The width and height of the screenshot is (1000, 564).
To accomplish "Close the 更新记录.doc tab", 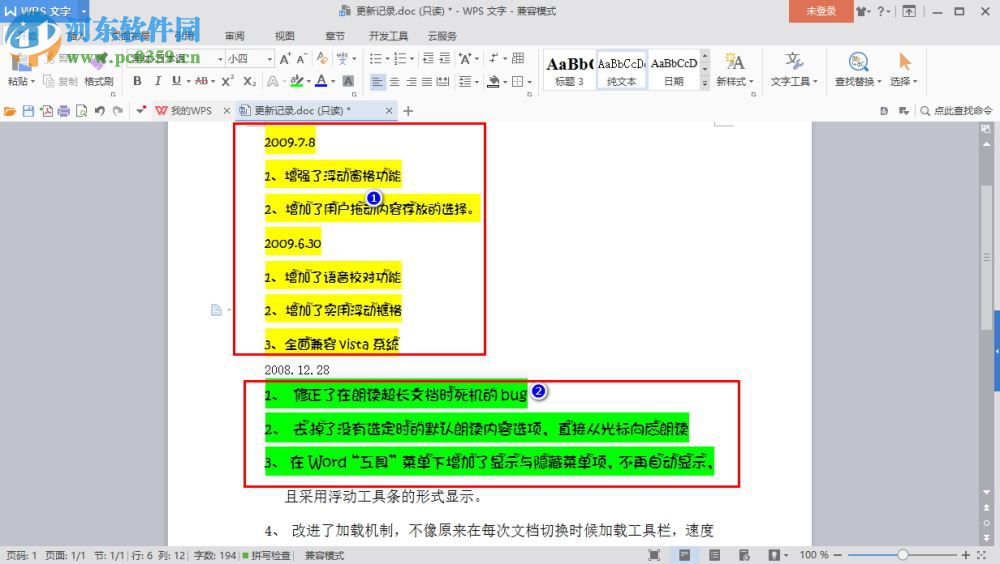I will tap(389, 111).
